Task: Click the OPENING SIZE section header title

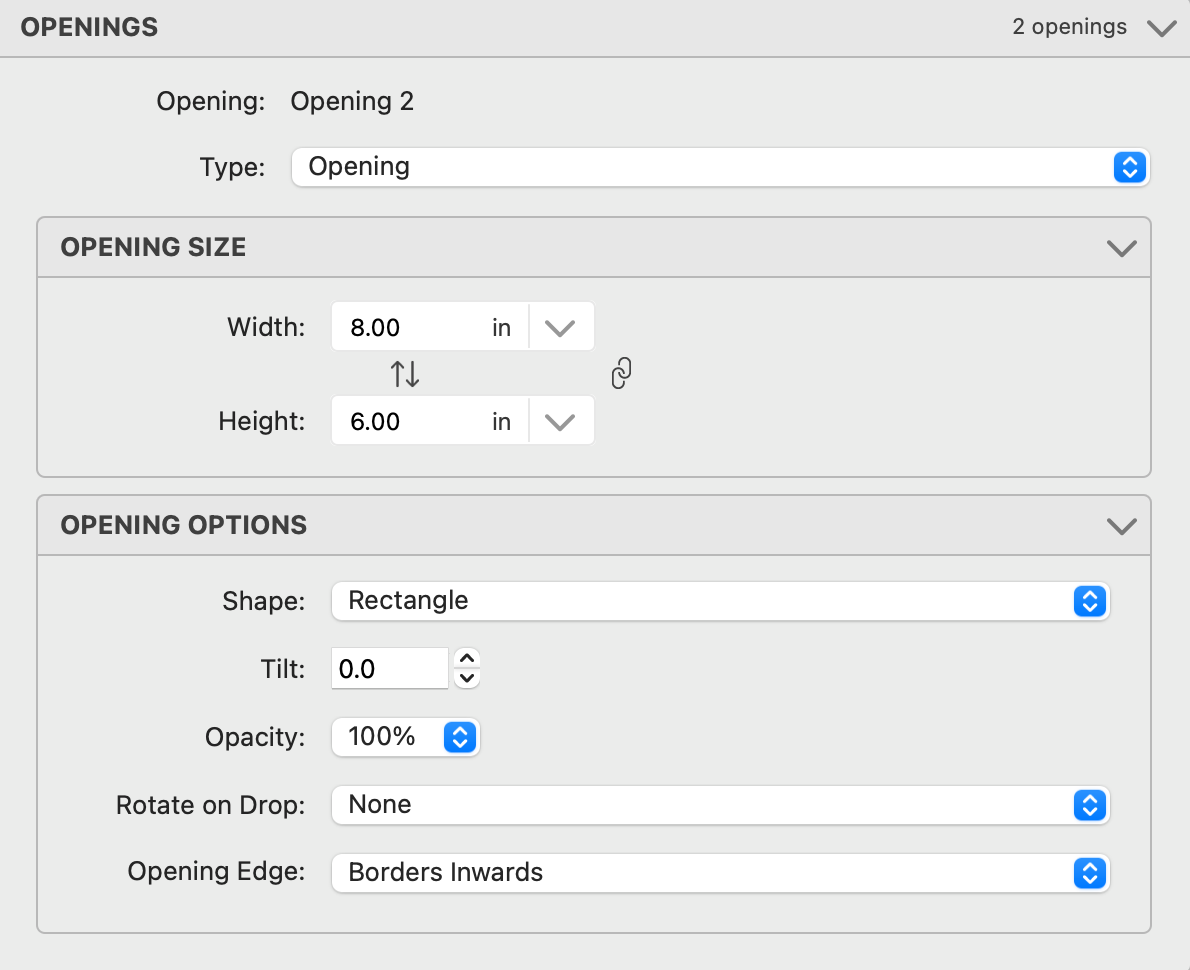Action: coord(153,248)
